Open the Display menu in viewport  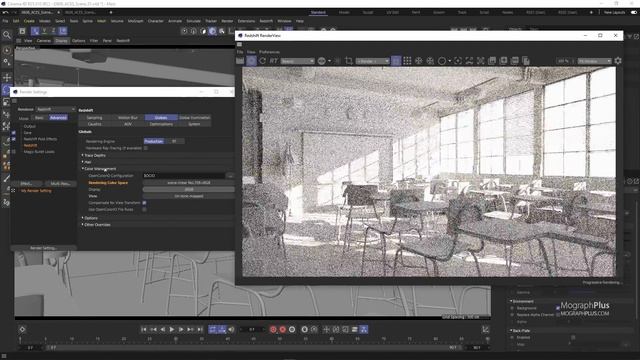click(x=61, y=41)
